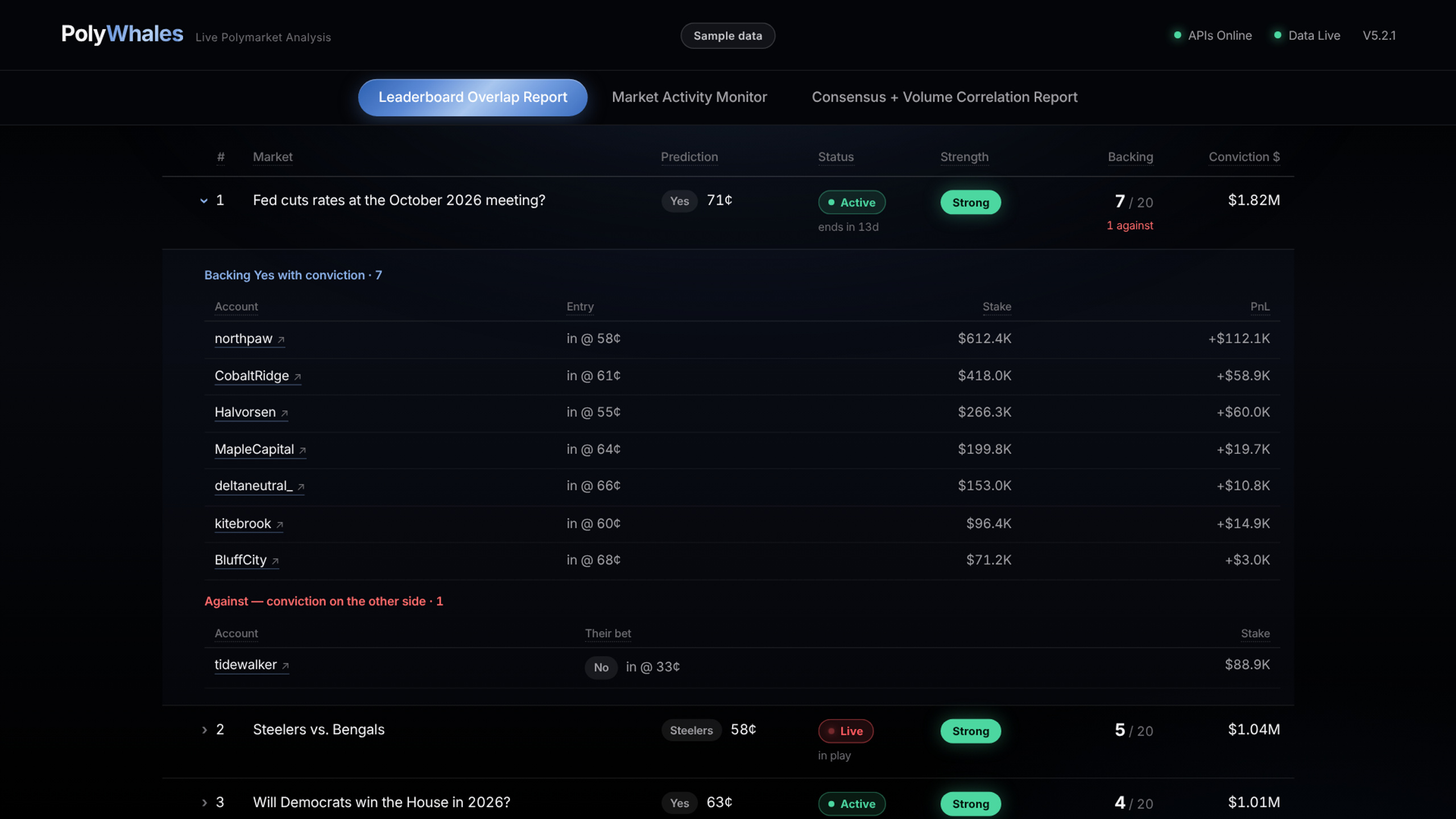Click the Prediction column header

[689, 157]
